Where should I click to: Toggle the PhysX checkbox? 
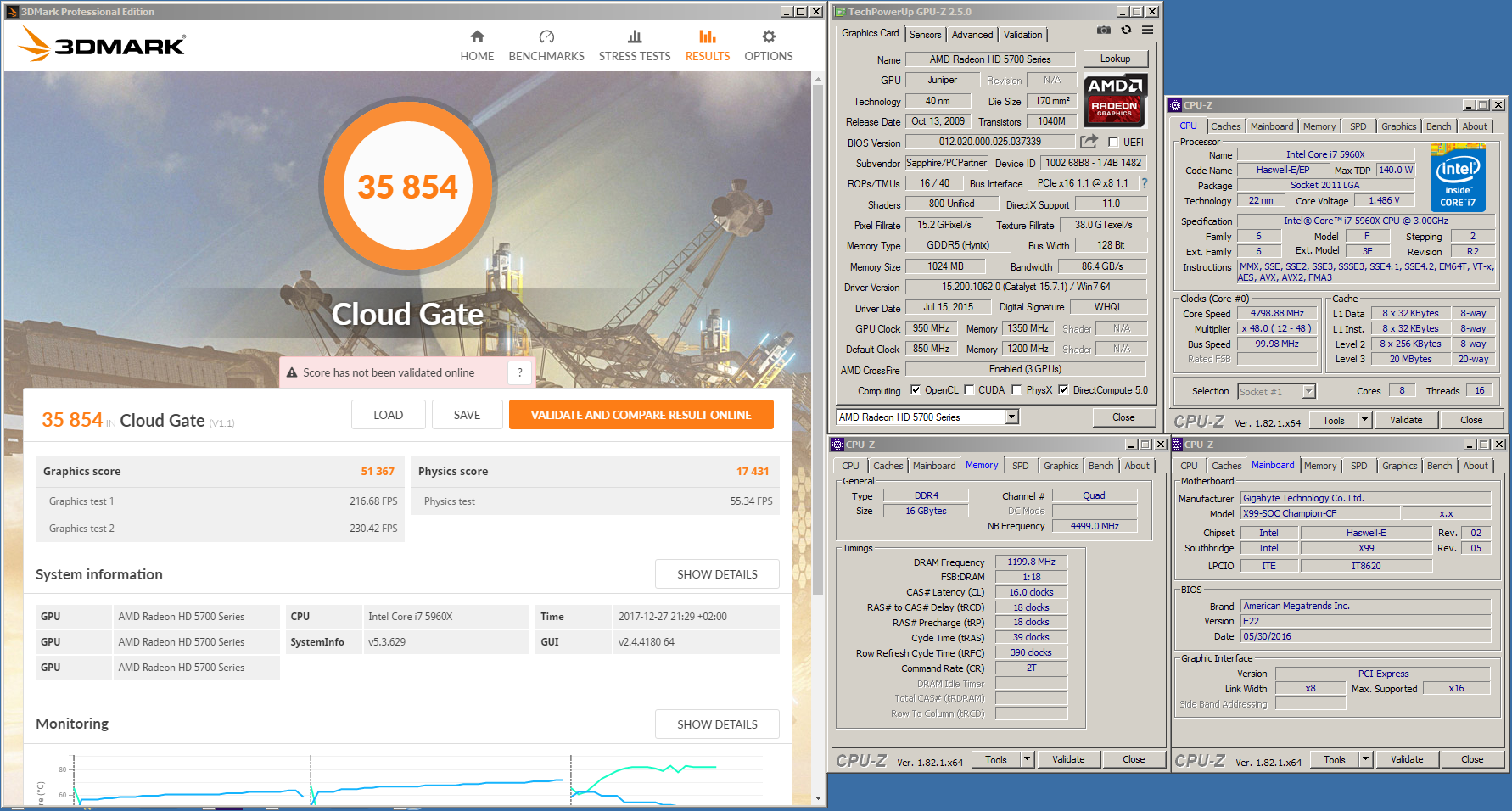pyautogui.click(x=1017, y=390)
